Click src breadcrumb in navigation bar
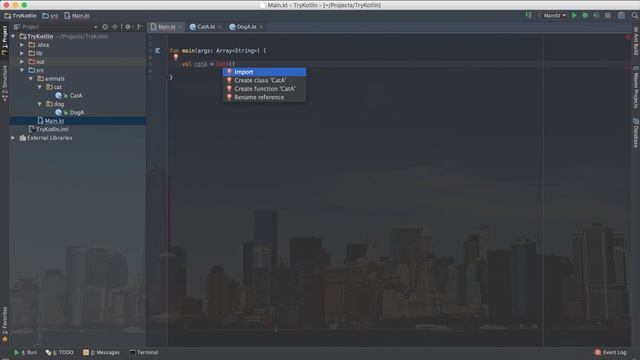 [x=50, y=16]
